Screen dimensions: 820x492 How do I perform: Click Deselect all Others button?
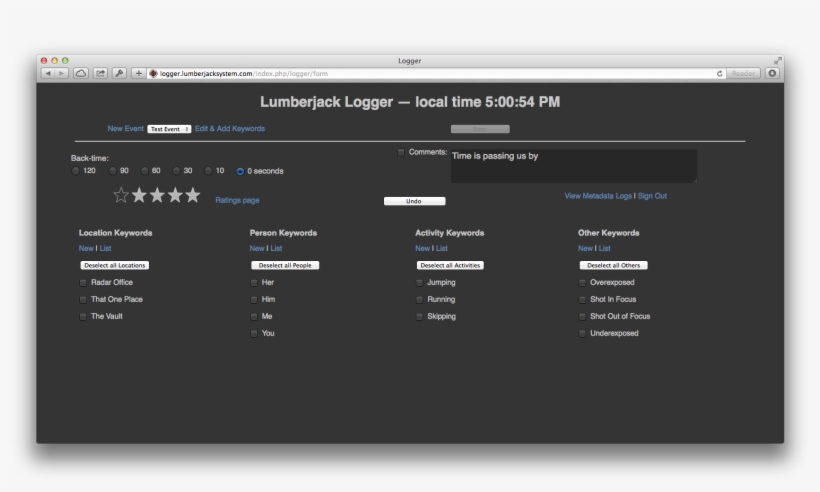(x=613, y=266)
